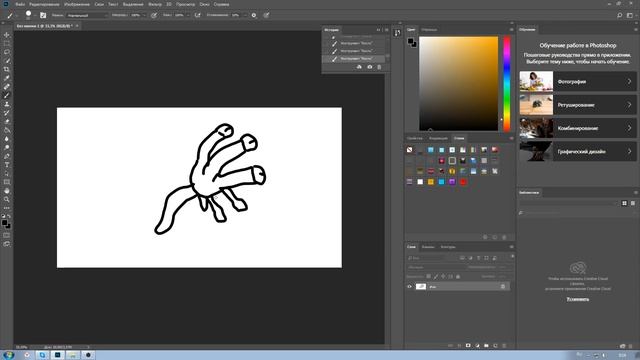This screenshot has height=360, width=640.
Task: Add new adjustment layer icon
Action: [477, 346]
